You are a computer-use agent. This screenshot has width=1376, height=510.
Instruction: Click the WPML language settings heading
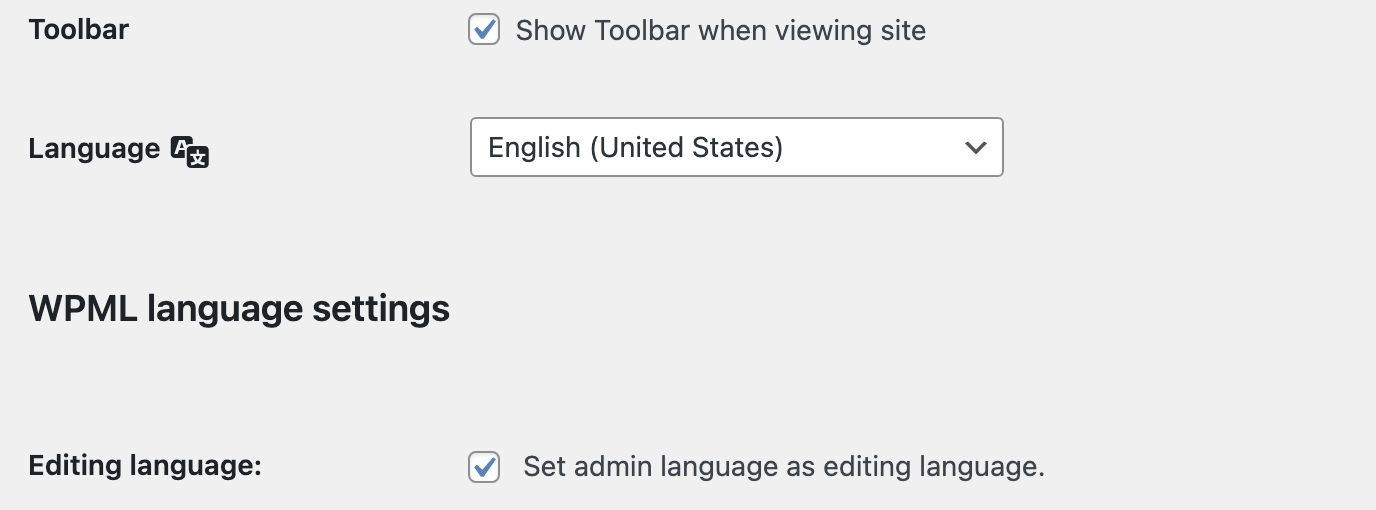pyautogui.click(x=239, y=309)
